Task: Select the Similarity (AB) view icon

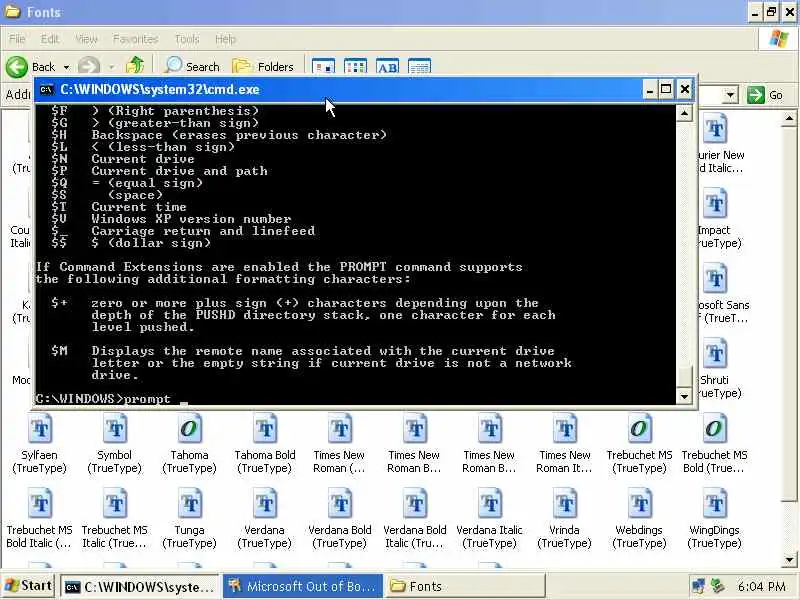Action: click(x=388, y=67)
